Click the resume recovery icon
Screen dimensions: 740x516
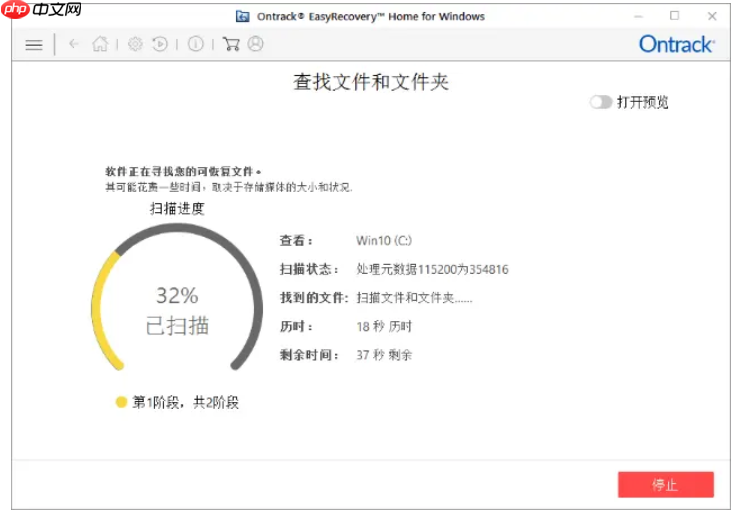click(160, 44)
